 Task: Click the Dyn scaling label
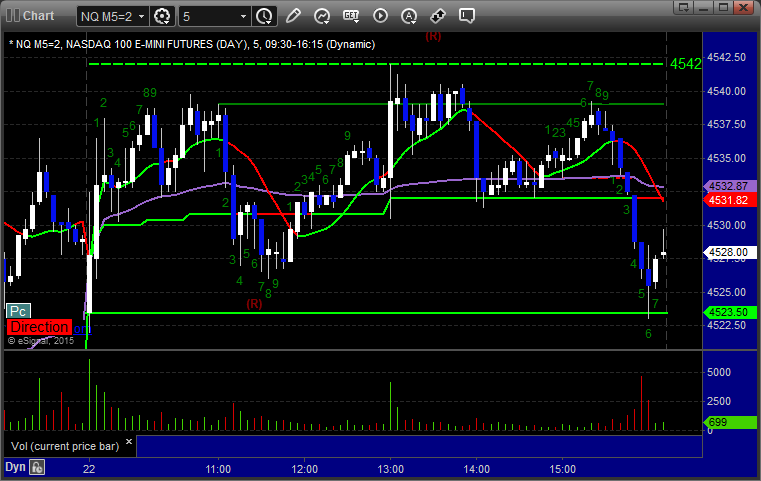(15, 467)
